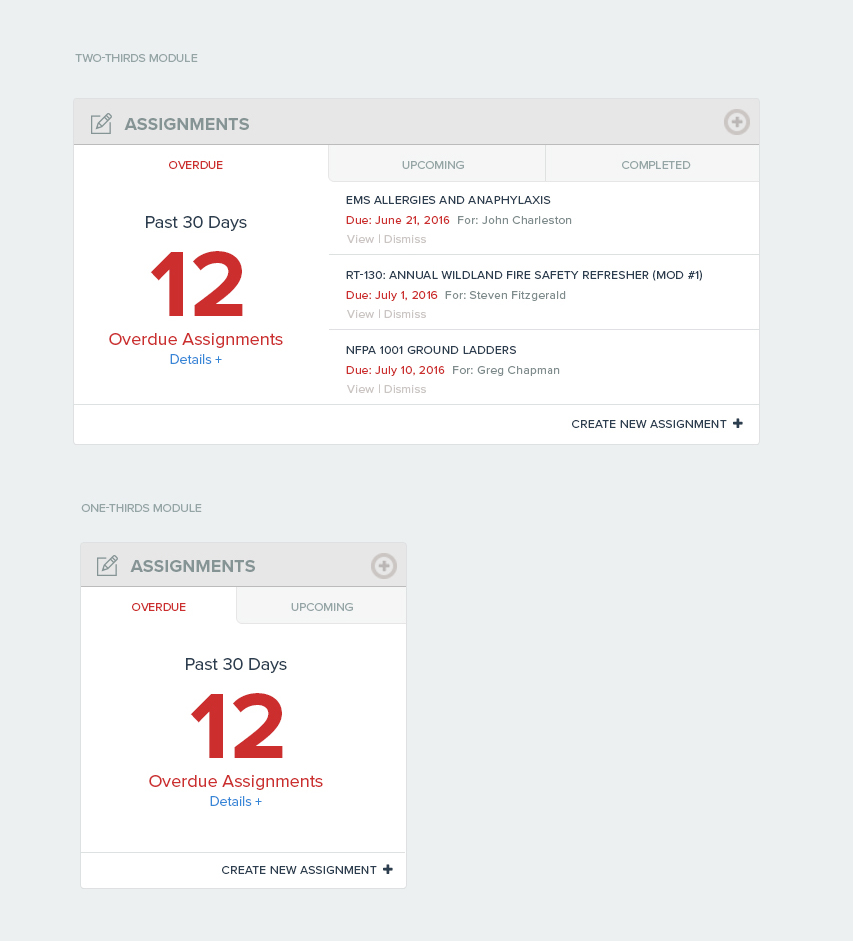
Task: Expand Details + in the two-thirds module
Action: click(x=196, y=359)
